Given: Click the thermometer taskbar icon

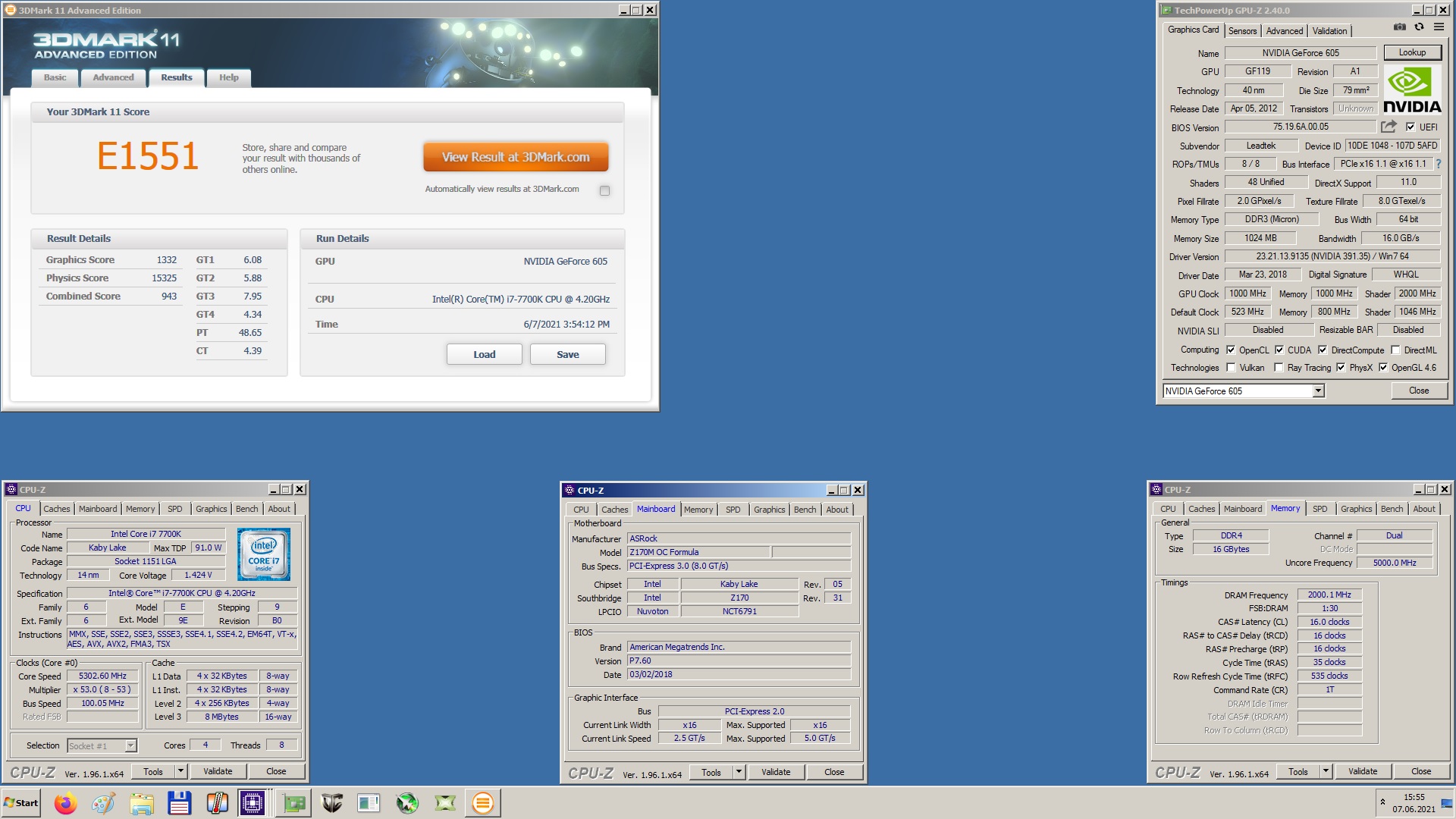Looking at the screenshot, I should pyautogui.click(x=217, y=802).
